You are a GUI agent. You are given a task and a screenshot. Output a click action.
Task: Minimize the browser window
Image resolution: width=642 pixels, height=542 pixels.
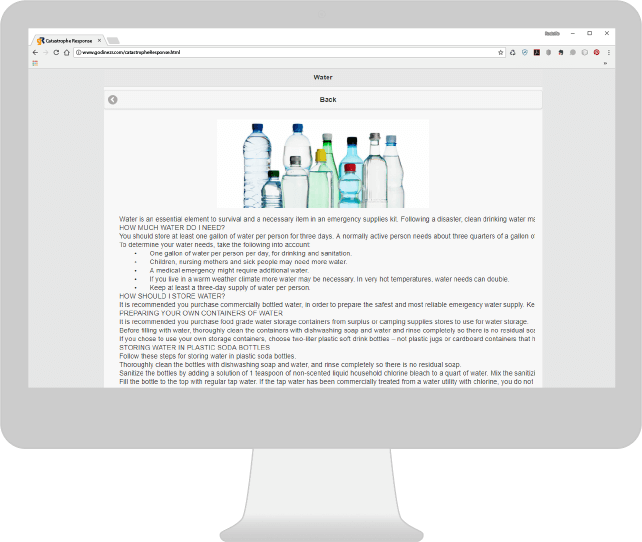[573, 33]
